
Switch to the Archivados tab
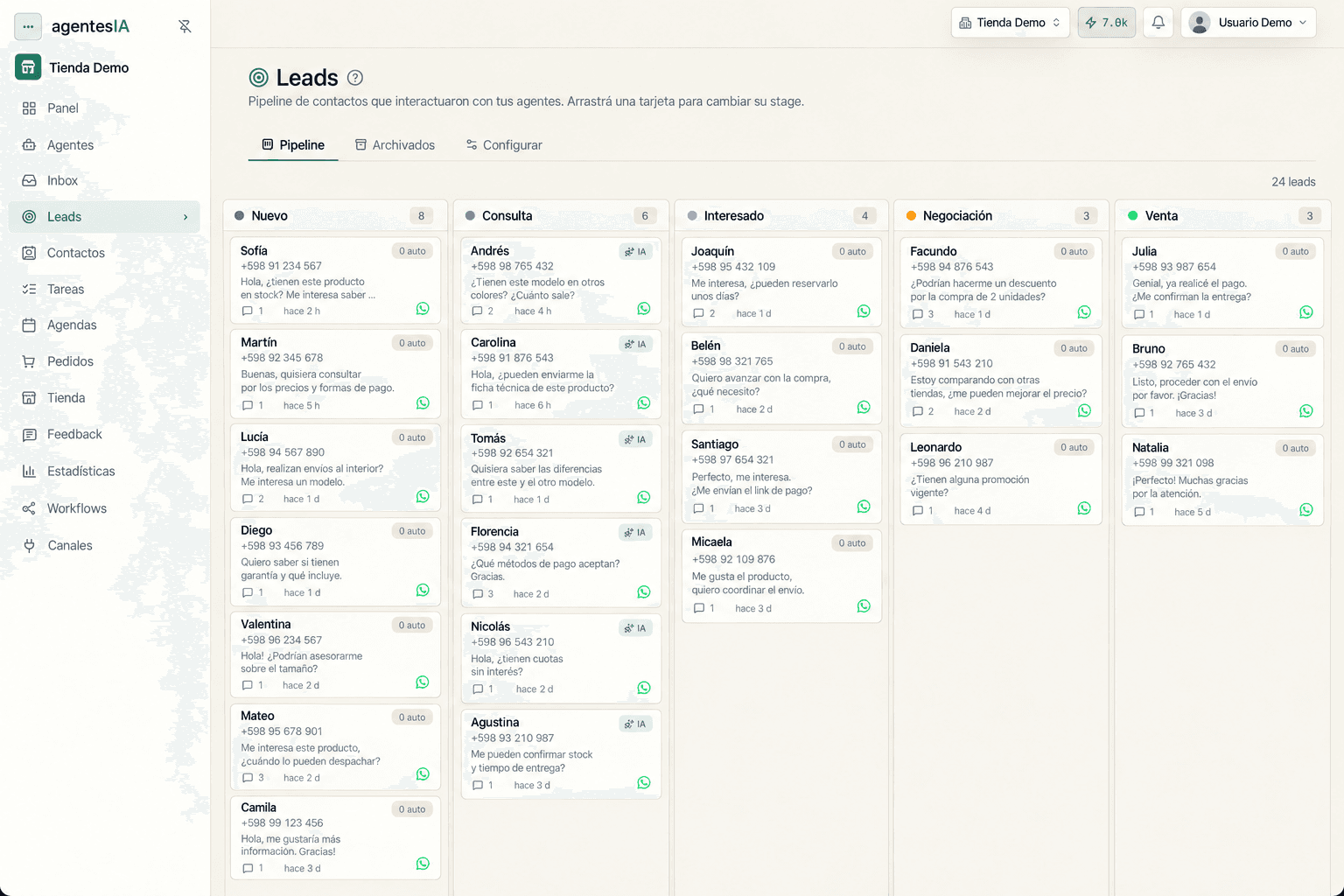tap(395, 145)
